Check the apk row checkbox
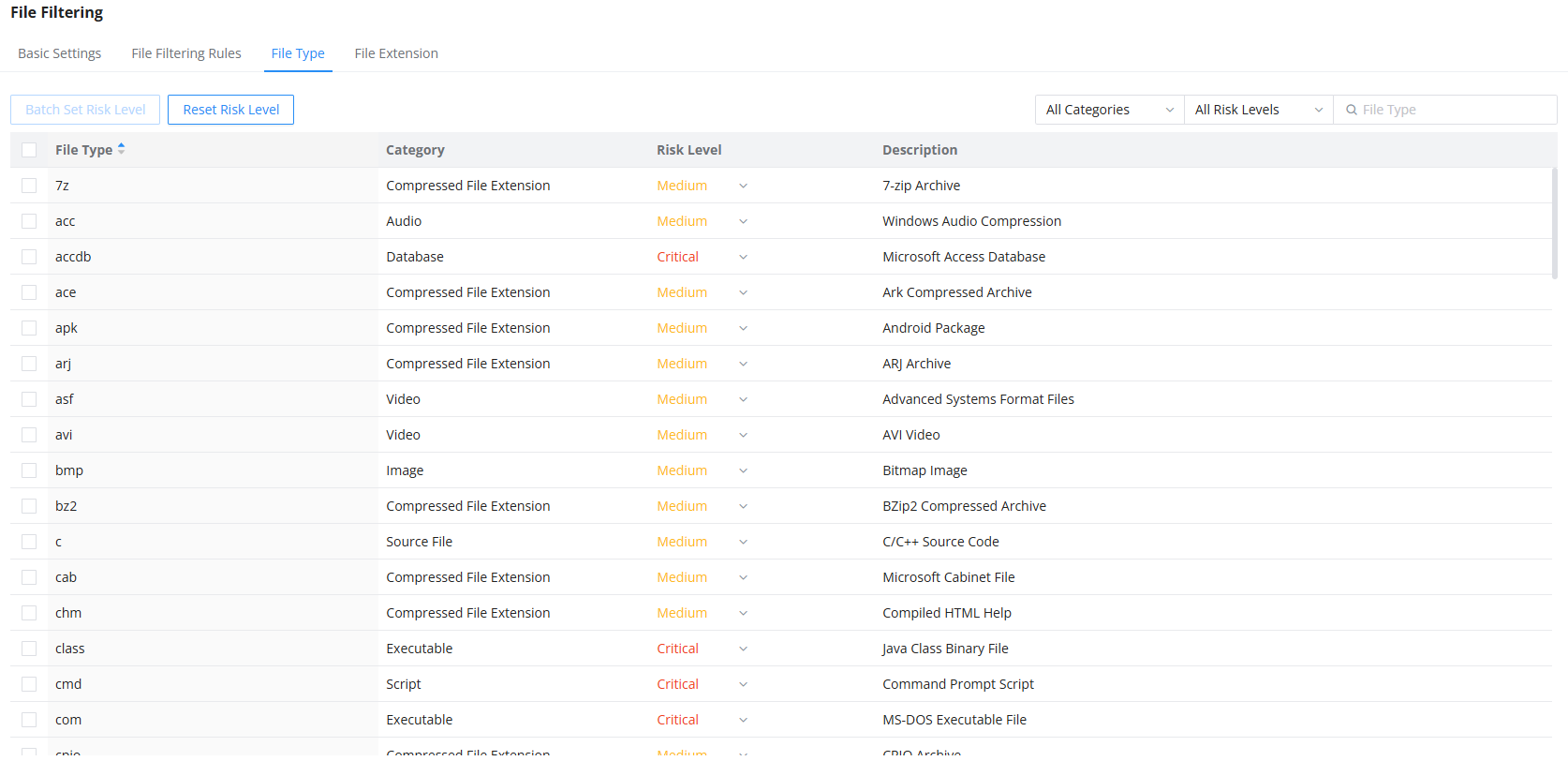Image resolution: width=1568 pixels, height=776 pixels. [x=29, y=328]
